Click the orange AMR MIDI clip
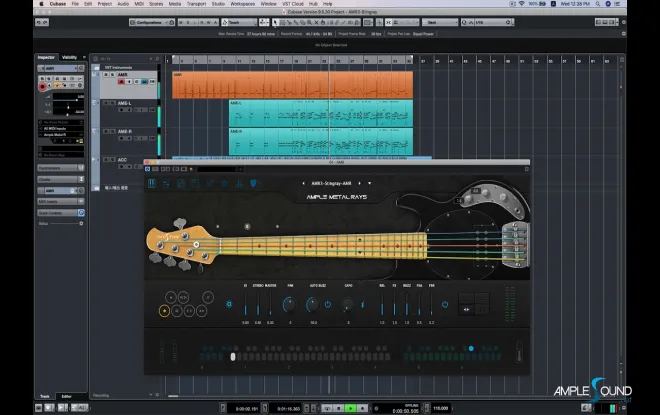660x415 pixels. click(x=293, y=85)
